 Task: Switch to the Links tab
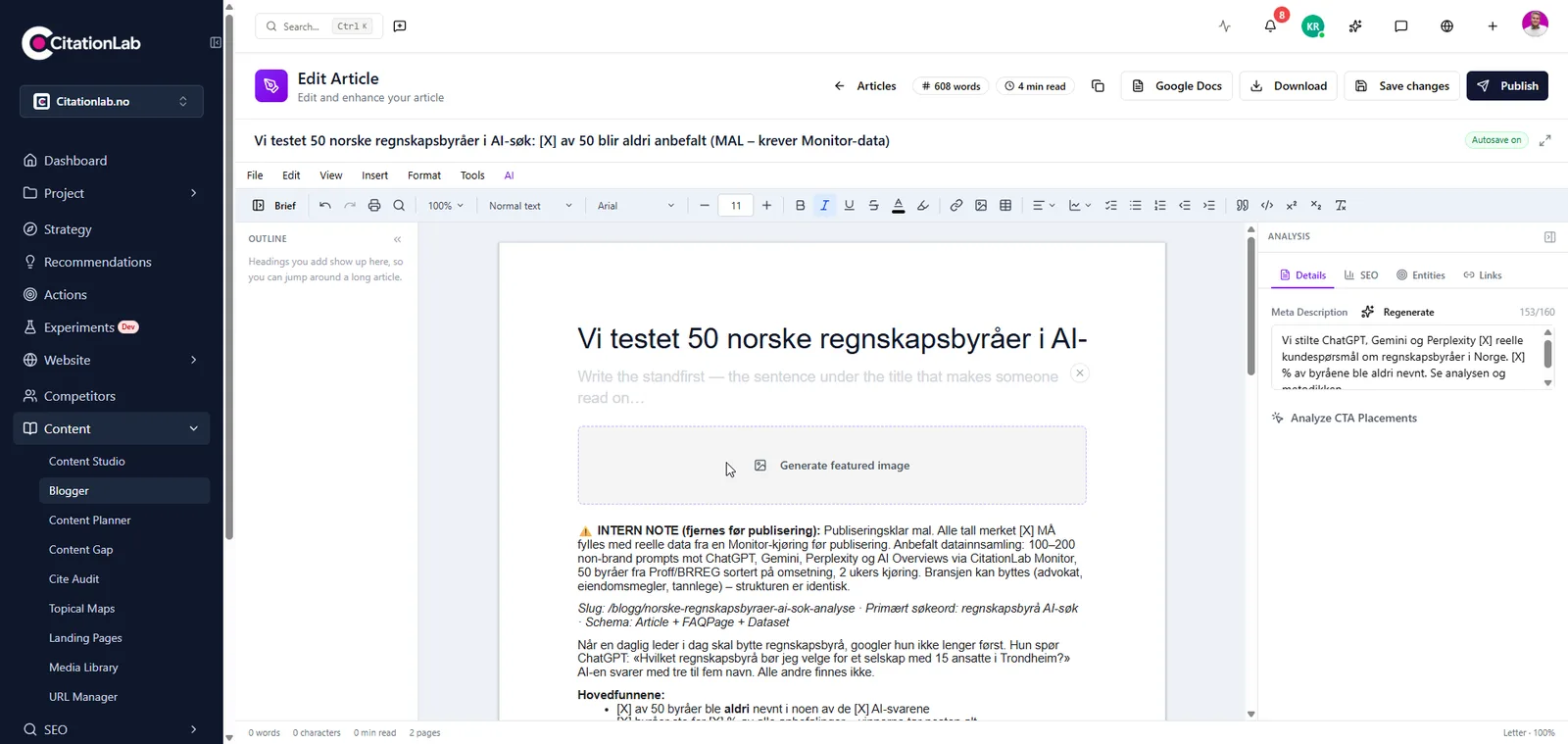pos(1483,275)
